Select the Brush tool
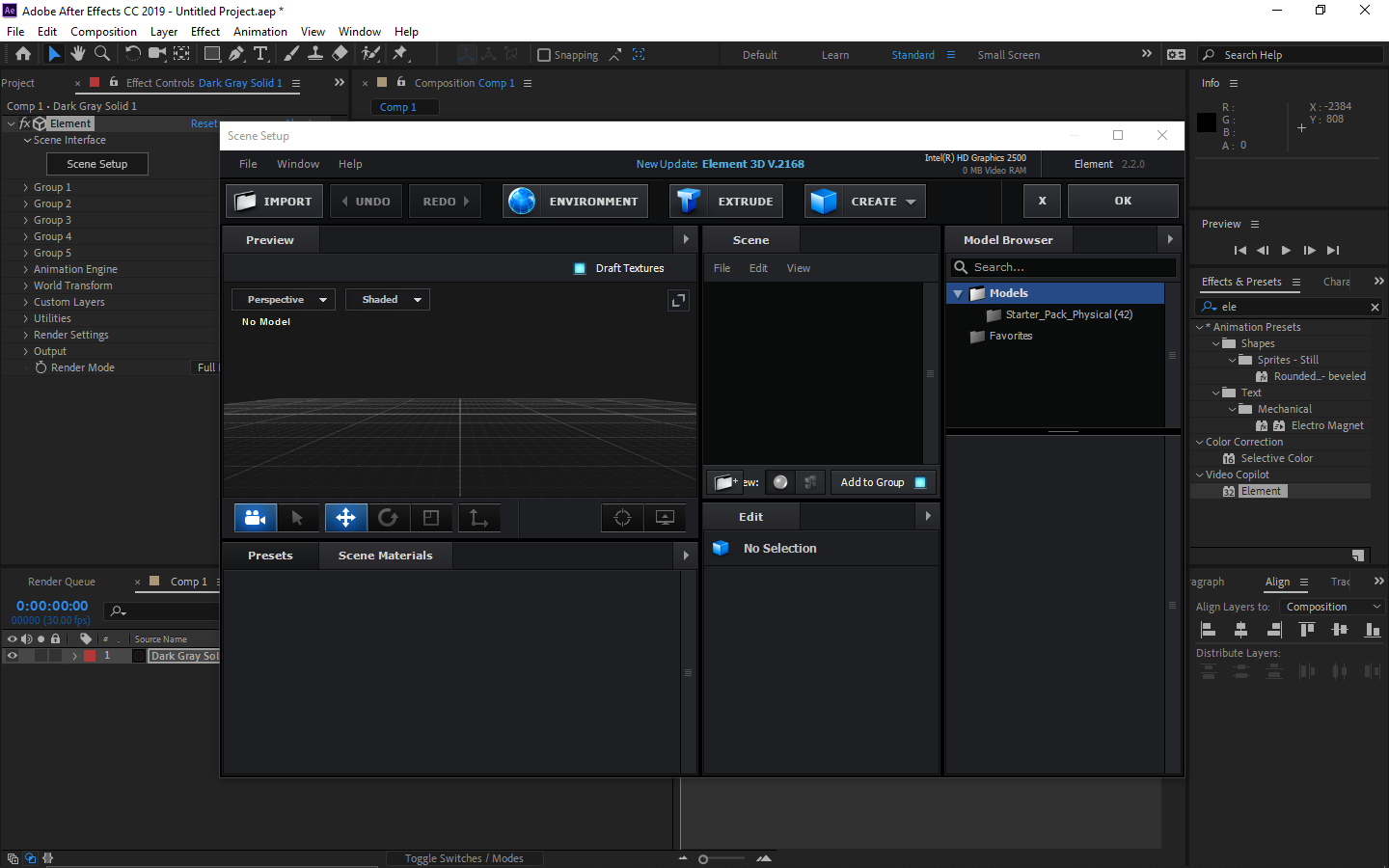This screenshot has height=868, width=1389. coord(291,54)
